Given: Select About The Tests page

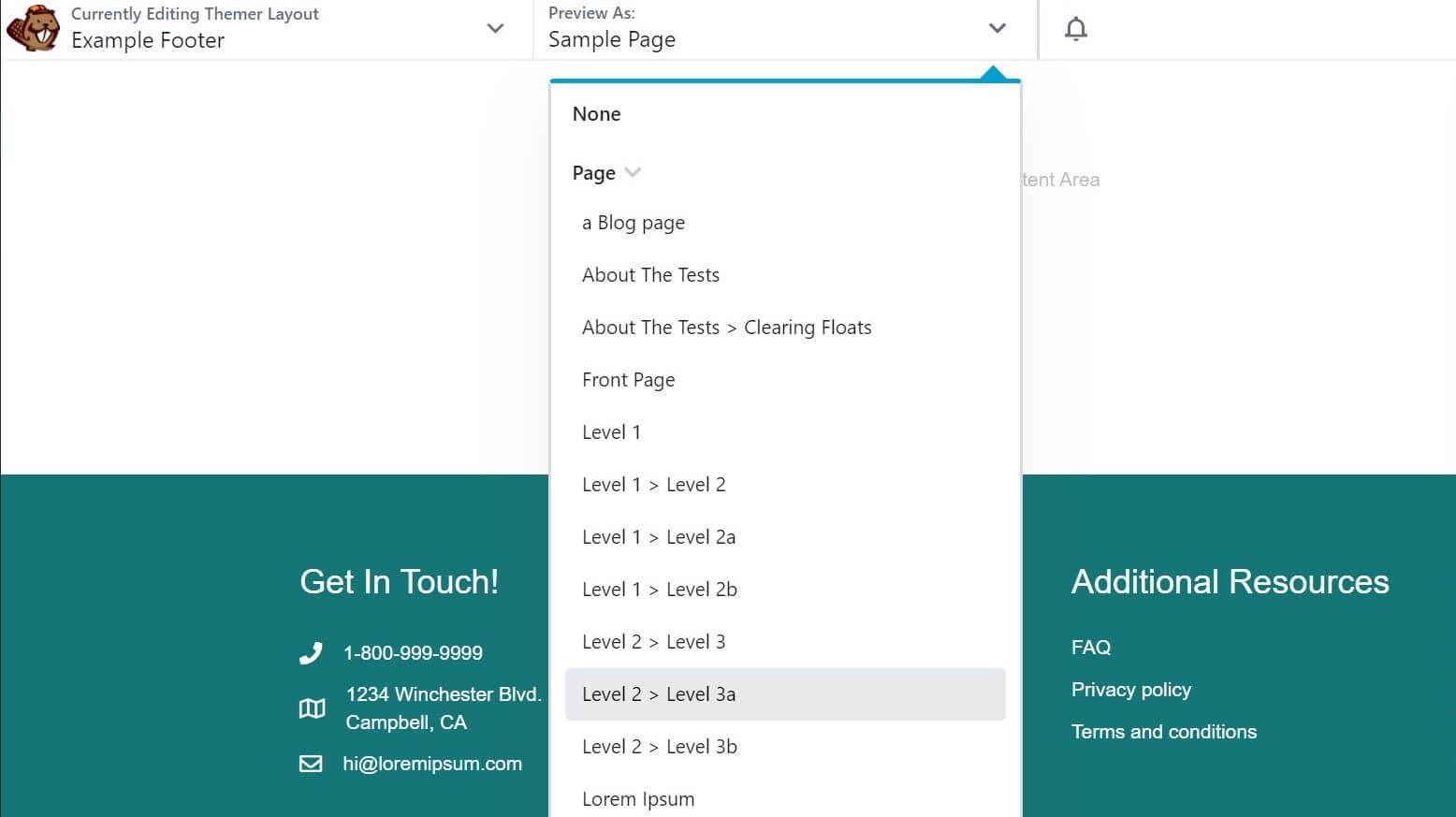Looking at the screenshot, I should 650,274.
